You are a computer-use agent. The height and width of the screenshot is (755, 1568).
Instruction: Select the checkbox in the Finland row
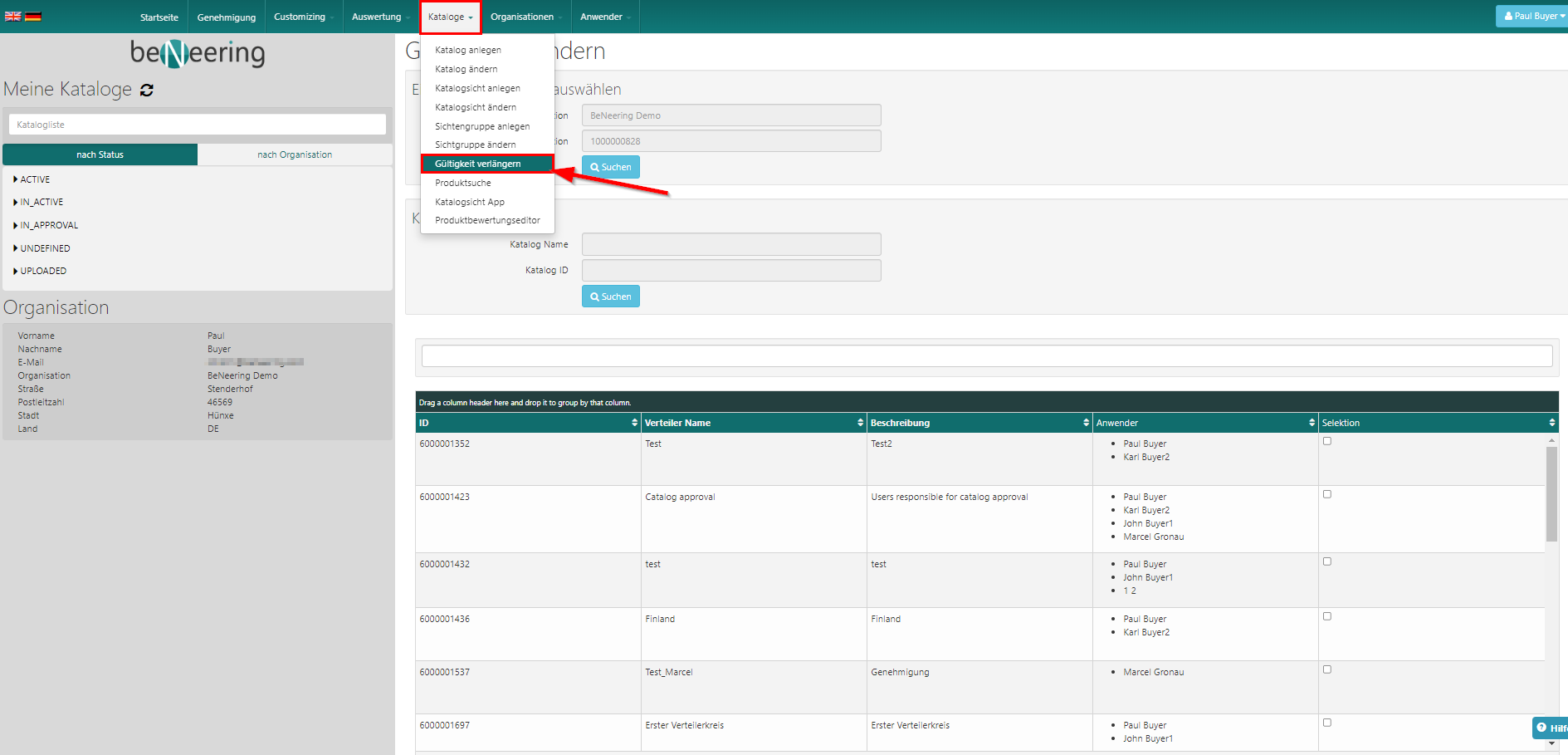1326,616
